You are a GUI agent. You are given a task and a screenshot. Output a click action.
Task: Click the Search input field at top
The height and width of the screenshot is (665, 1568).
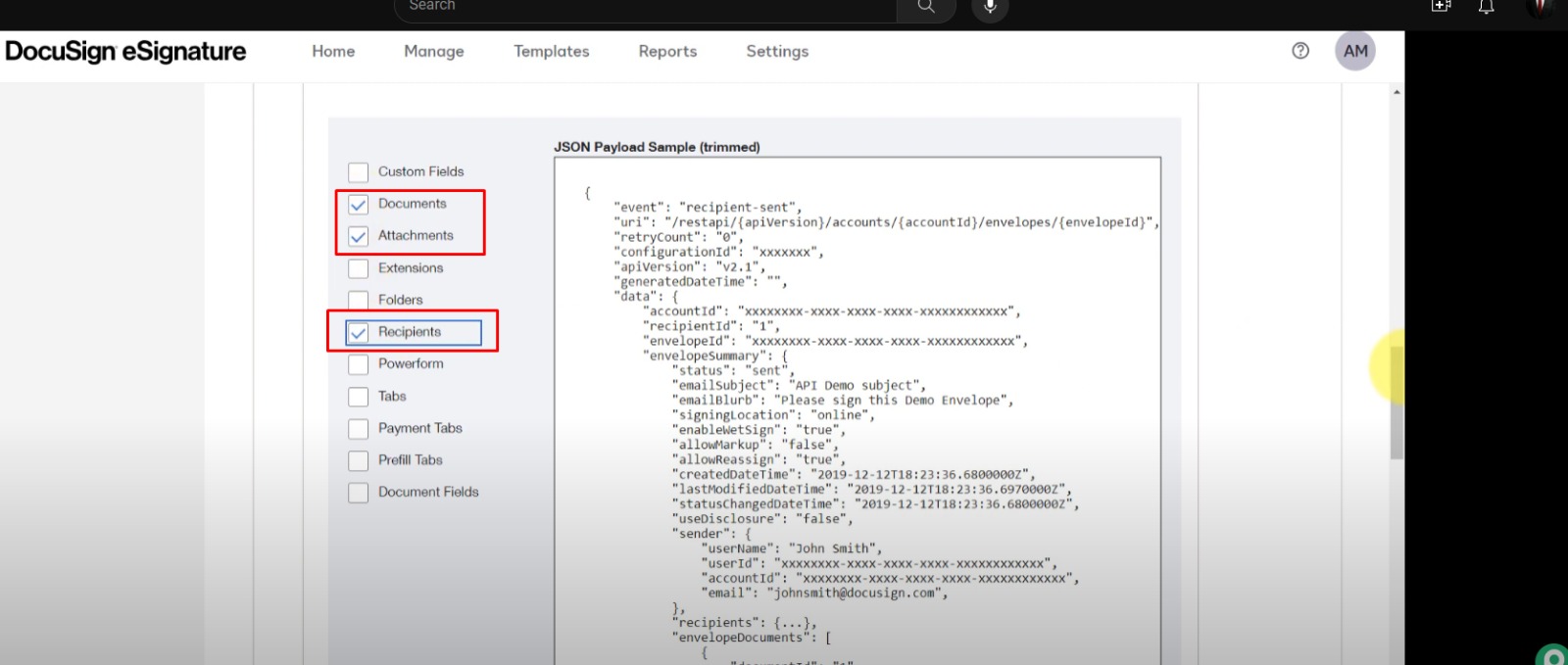coord(646,7)
